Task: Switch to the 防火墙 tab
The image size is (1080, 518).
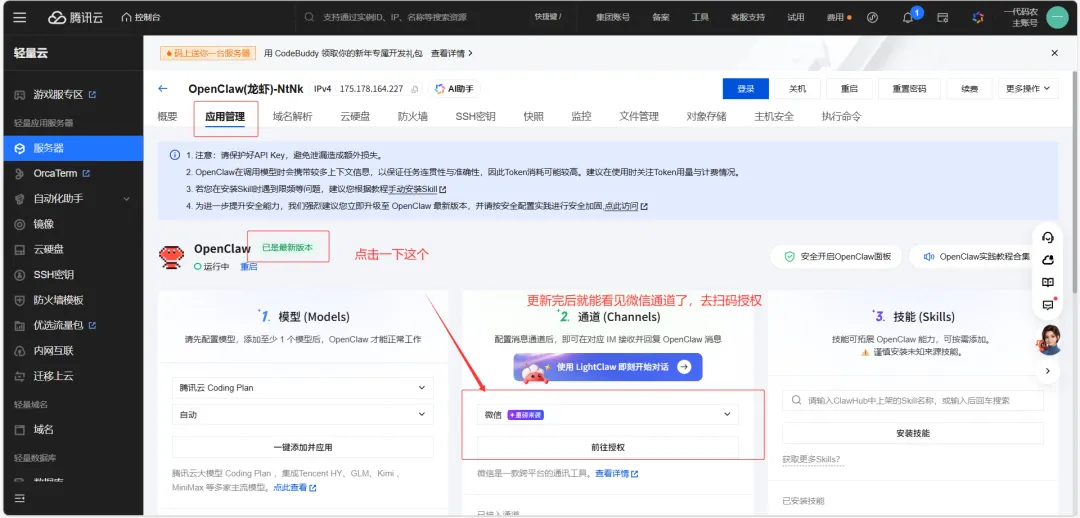Action: [x=413, y=116]
